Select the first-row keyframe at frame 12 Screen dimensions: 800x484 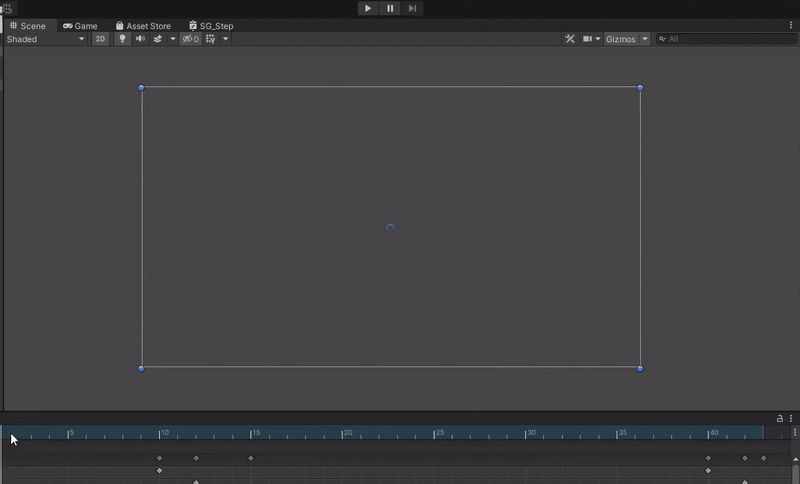[x=196, y=458]
